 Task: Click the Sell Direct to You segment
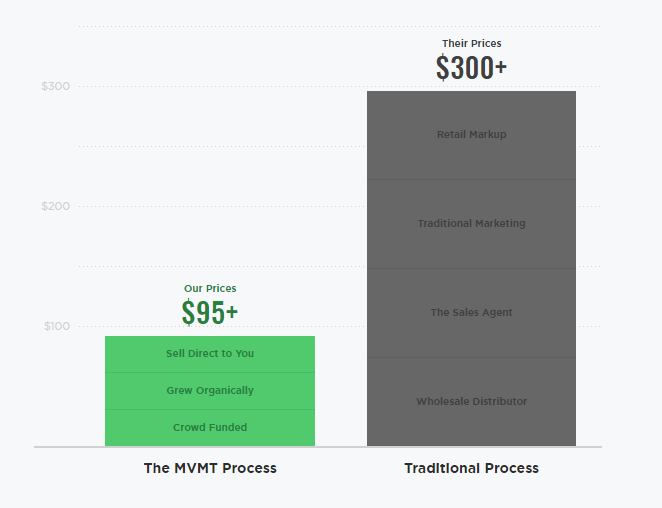210,354
